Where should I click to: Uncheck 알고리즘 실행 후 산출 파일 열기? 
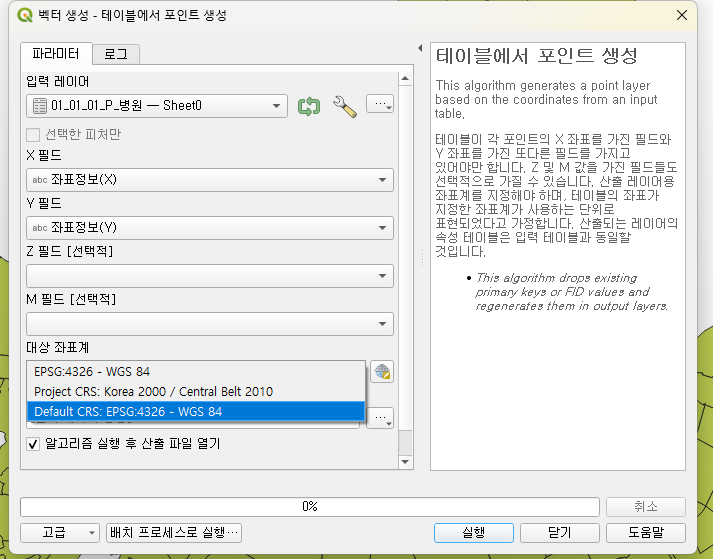pyautogui.click(x=33, y=443)
